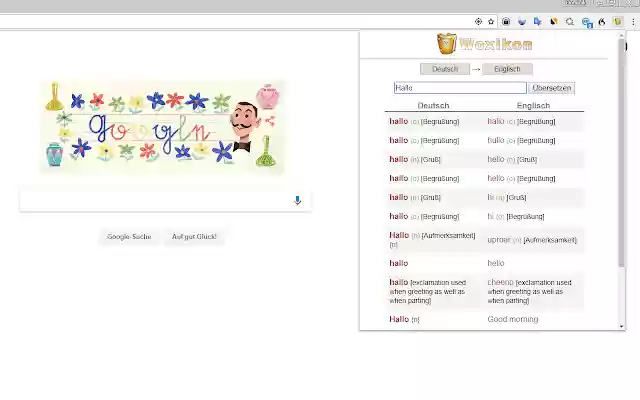The height and width of the screenshot is (400, 640).
Task: Share the Google doodle via share icon
Action: [x=270, y=120]
